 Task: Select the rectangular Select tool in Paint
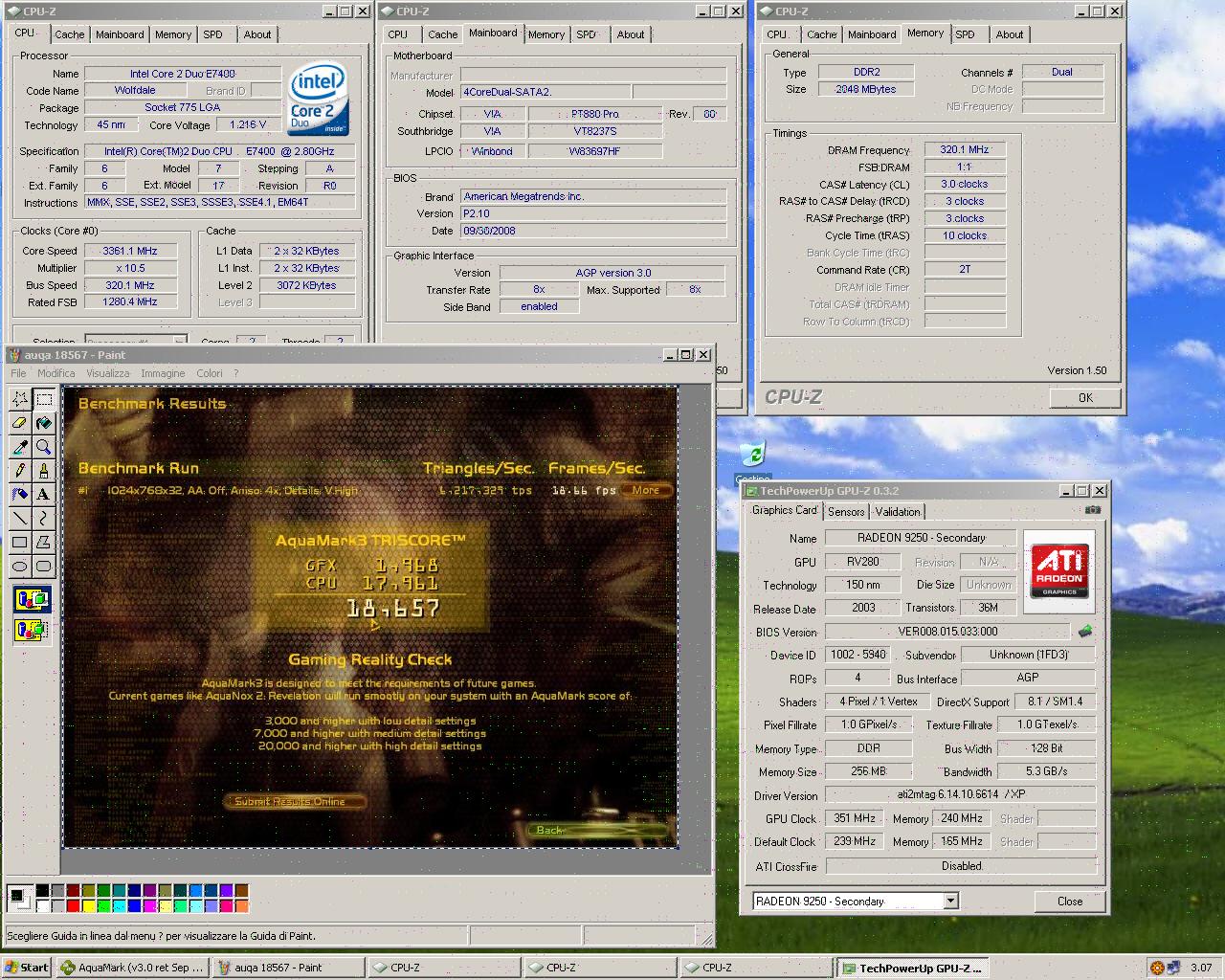43,398
